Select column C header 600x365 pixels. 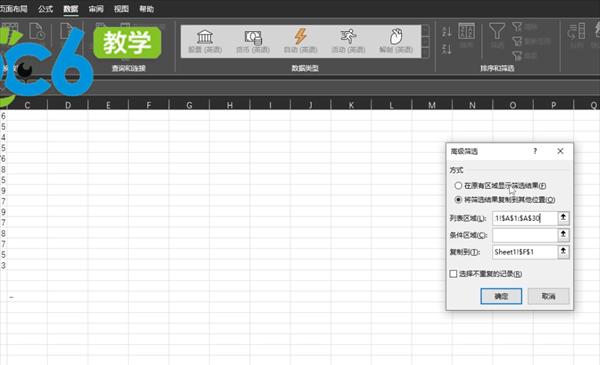tap(27, 105)
